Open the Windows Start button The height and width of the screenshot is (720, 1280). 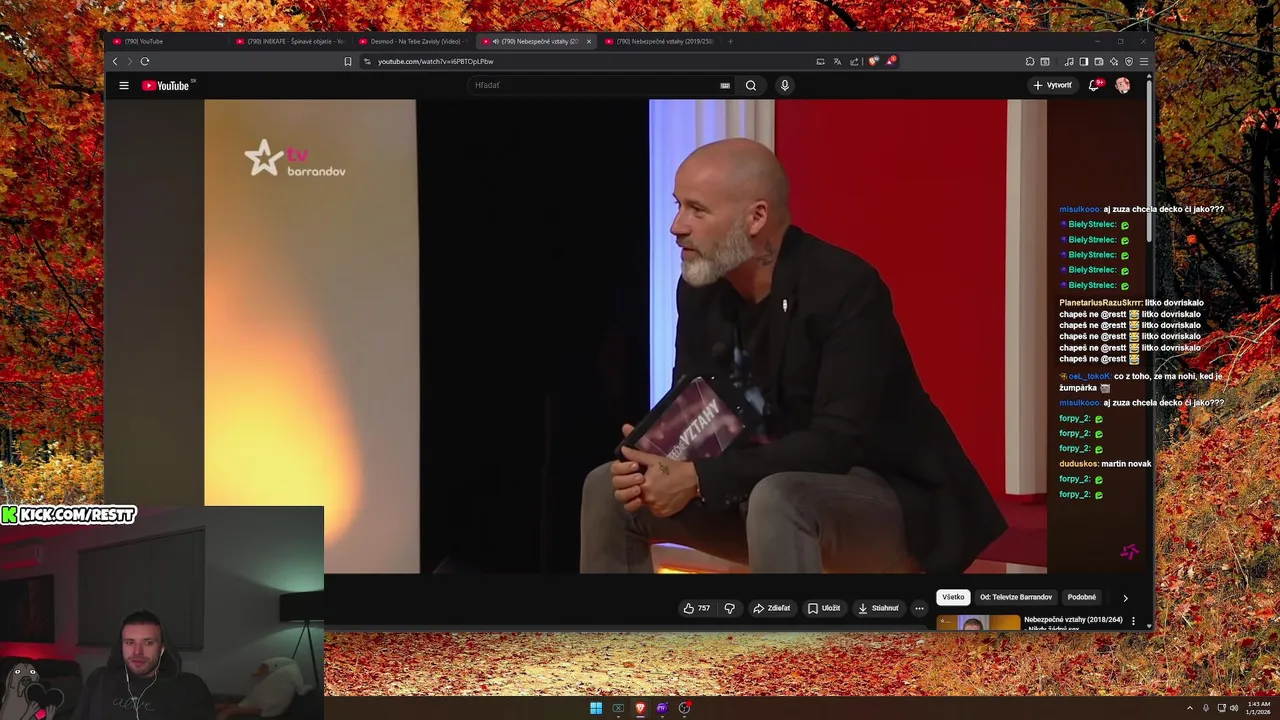click(x=596, y=708)
